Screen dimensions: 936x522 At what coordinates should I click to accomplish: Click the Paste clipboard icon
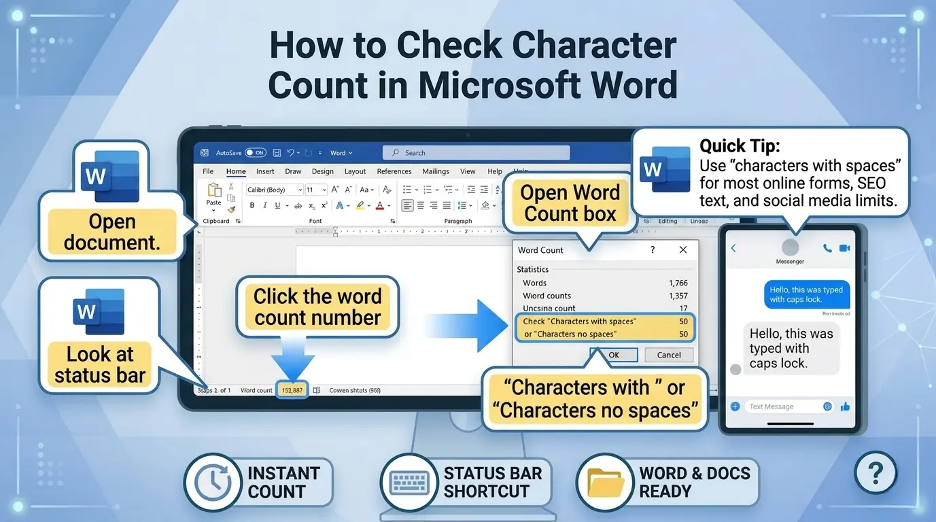click(215, 190)
